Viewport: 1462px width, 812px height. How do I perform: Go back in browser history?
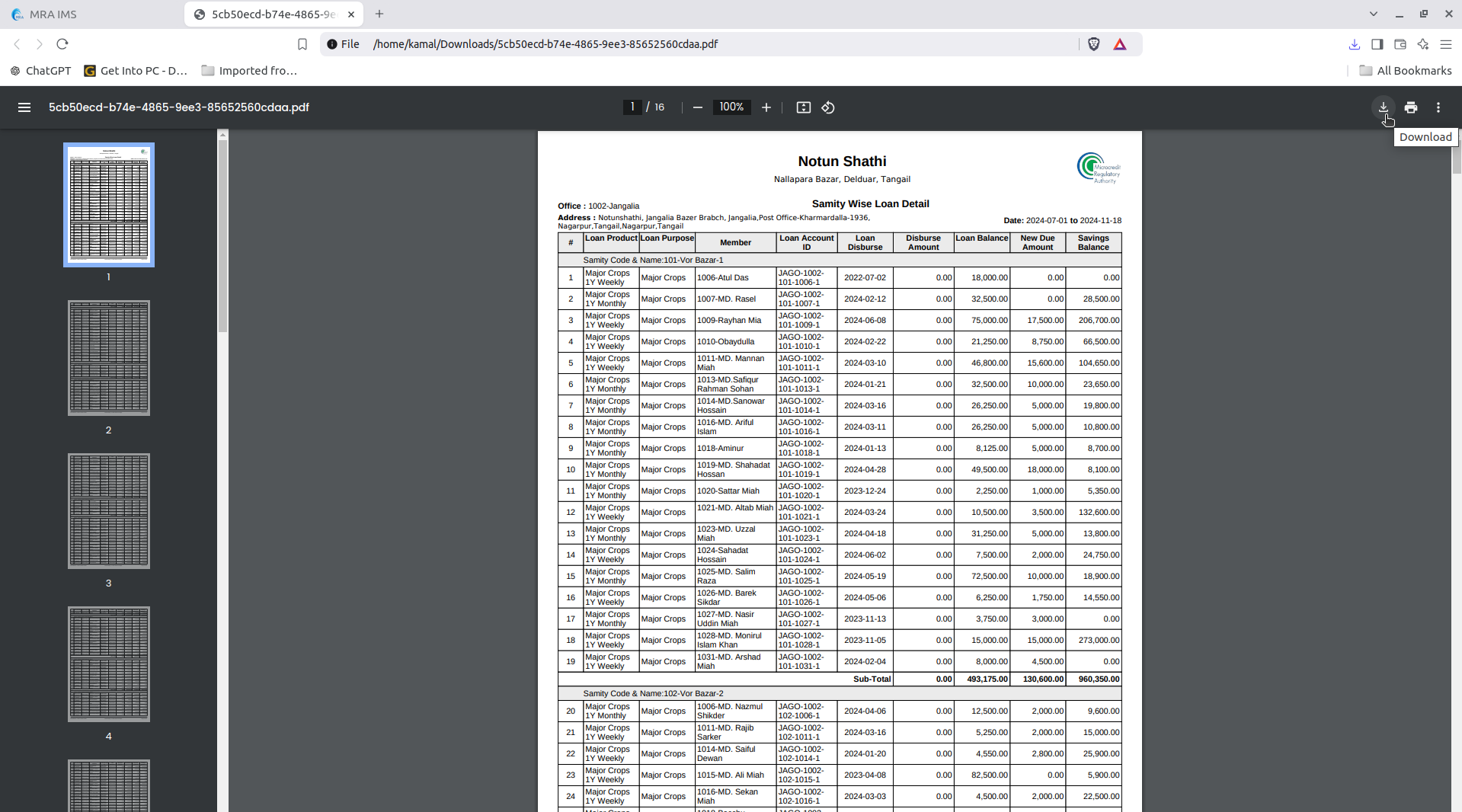click(x=17, y=44)
